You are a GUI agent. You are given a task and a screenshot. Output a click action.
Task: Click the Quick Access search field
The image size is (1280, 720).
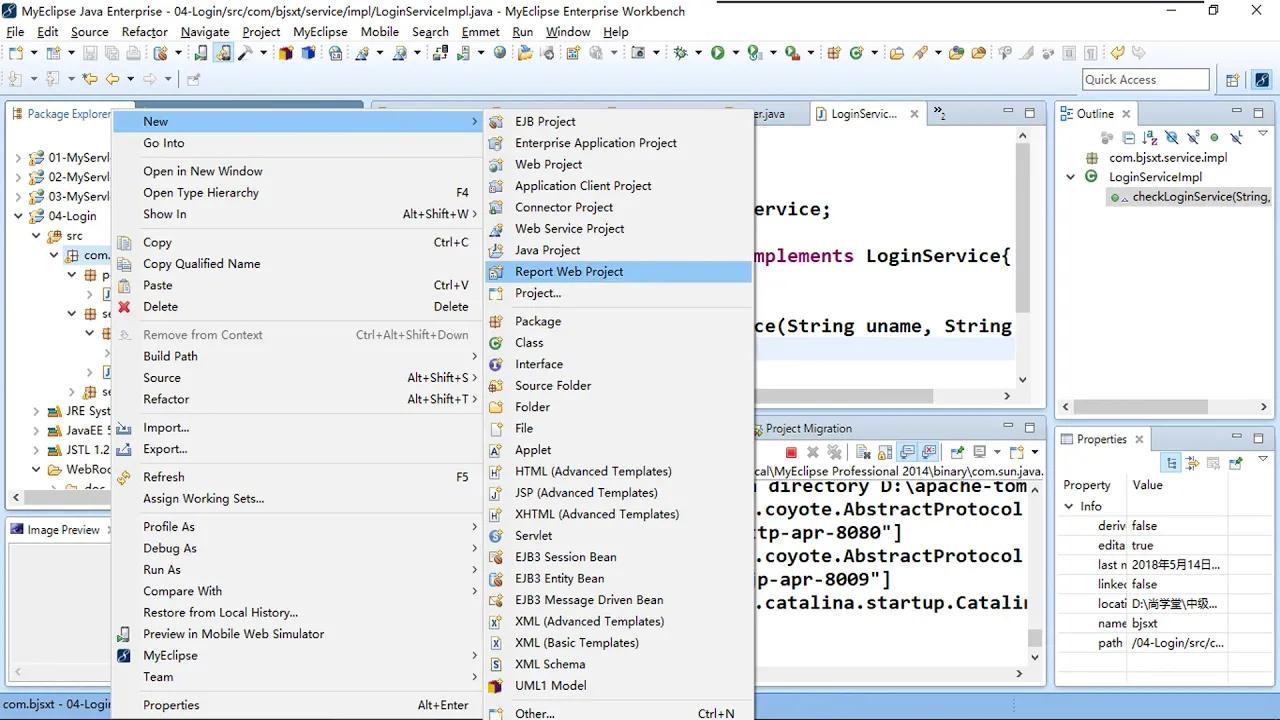click(x=1145, y=80)
